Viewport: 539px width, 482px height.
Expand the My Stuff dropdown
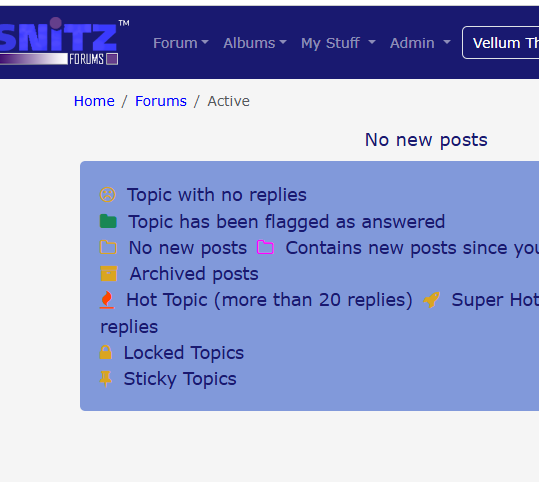[x=338, y=43]
